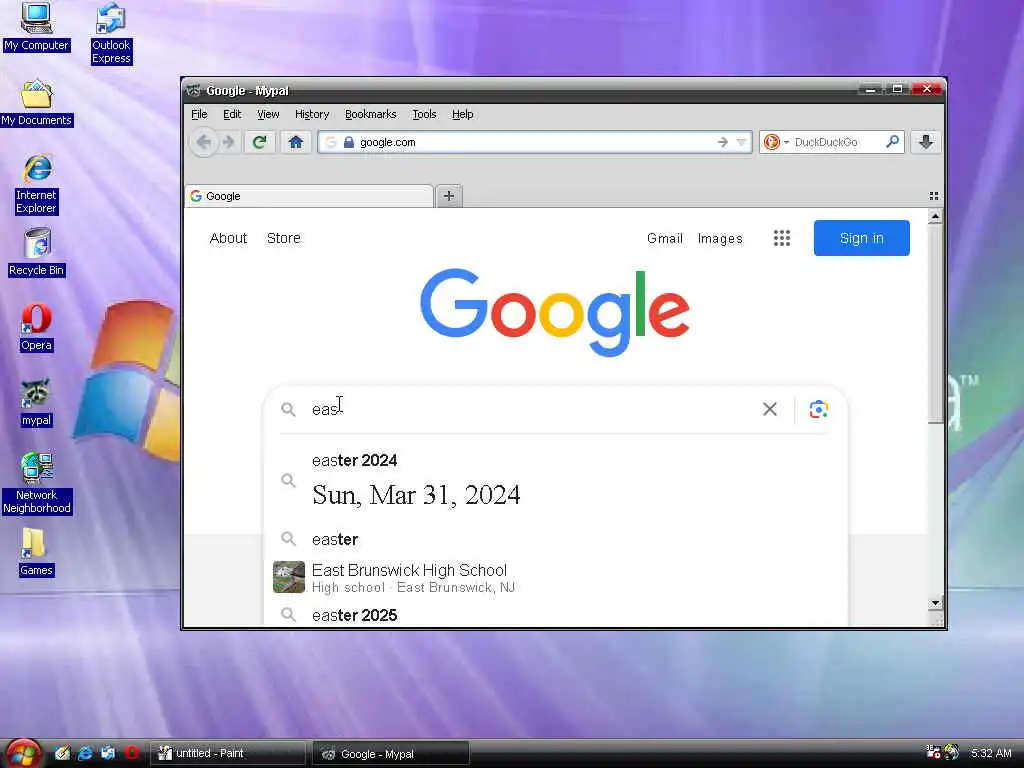The height and width of the screenshot is (768, 1024).
Task: Select the Internet Explorer desktop icon
Action: coord(37,184)
